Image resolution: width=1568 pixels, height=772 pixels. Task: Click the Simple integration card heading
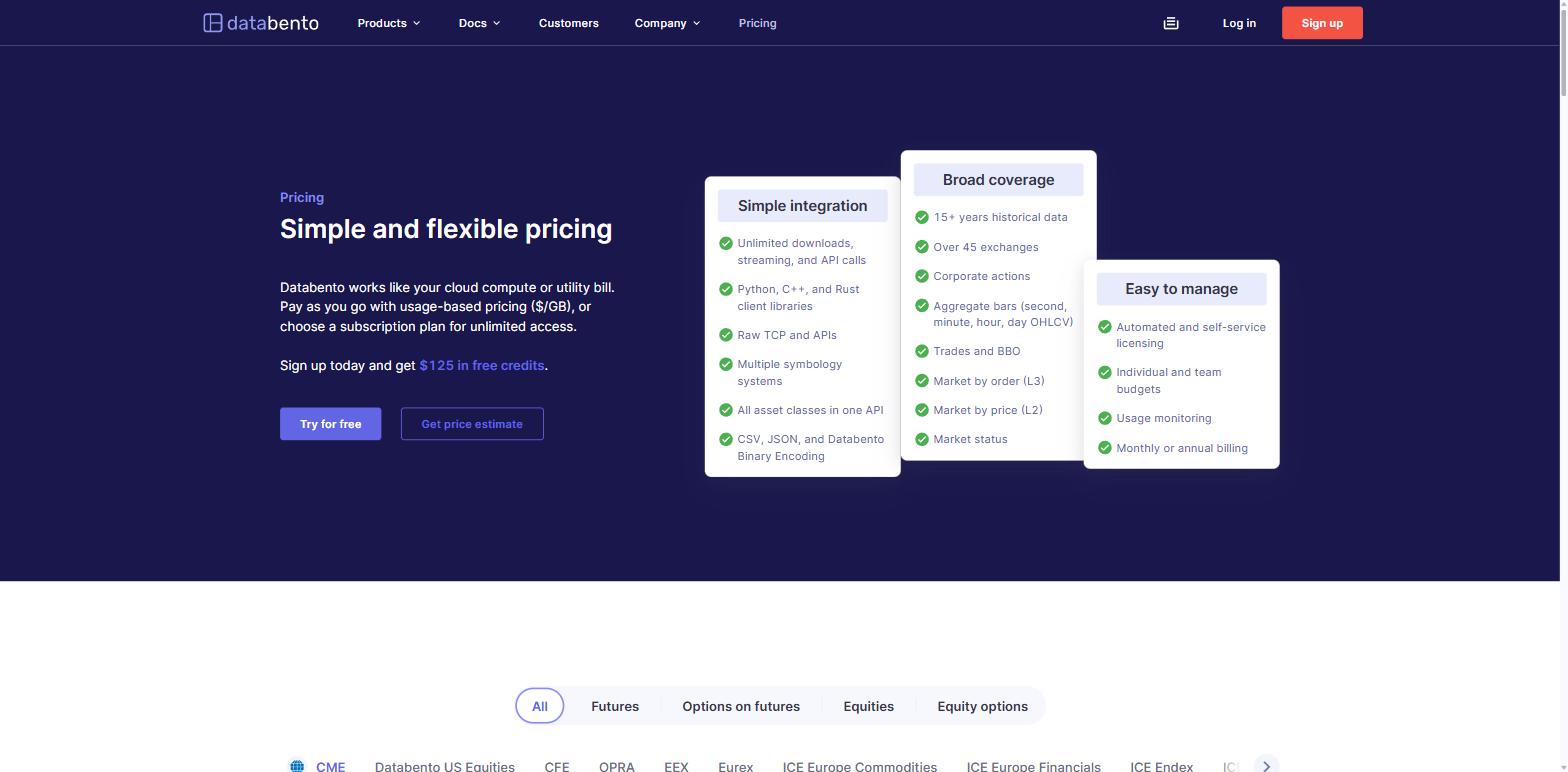tap(803, 206)
